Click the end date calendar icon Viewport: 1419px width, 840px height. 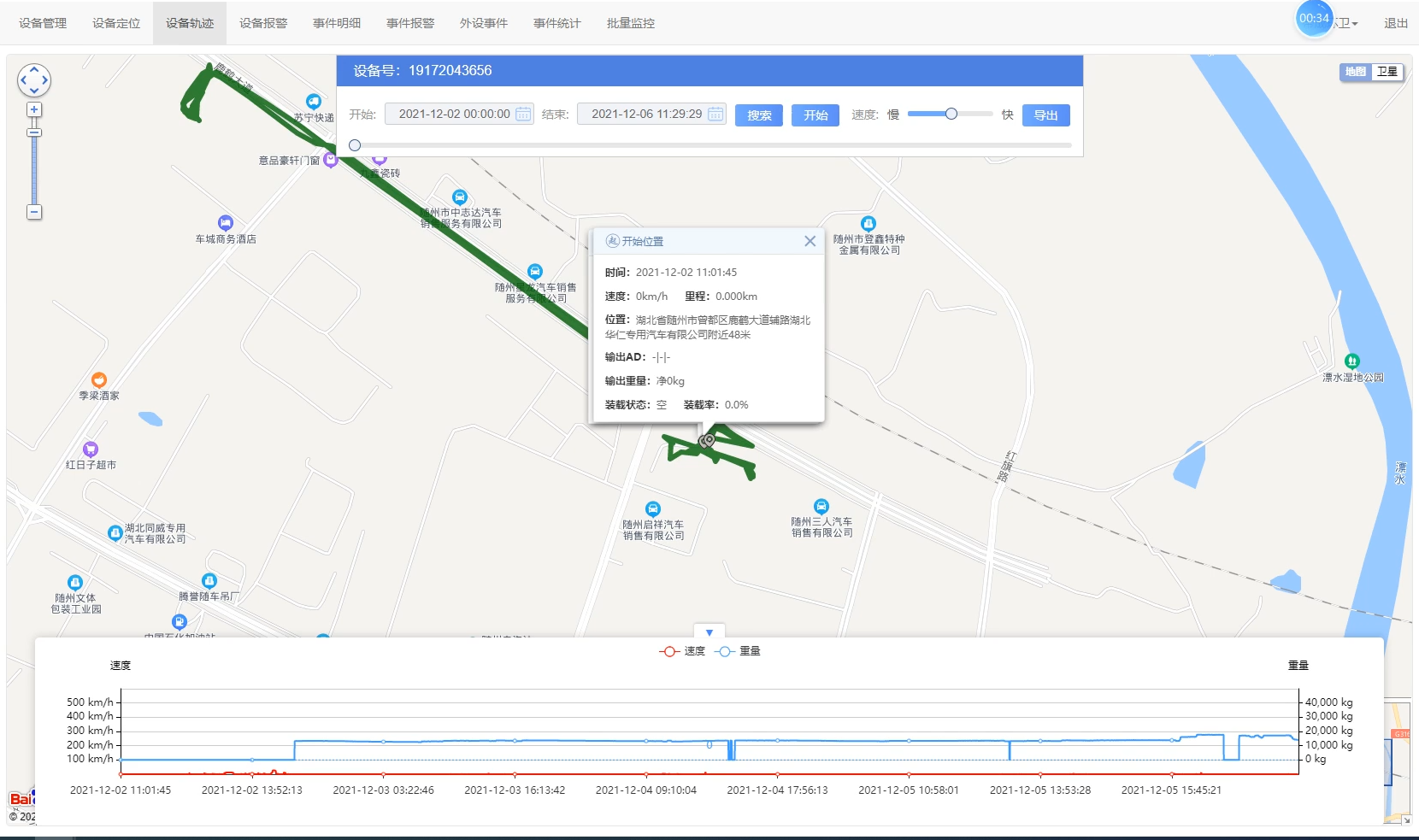[715, 115]
